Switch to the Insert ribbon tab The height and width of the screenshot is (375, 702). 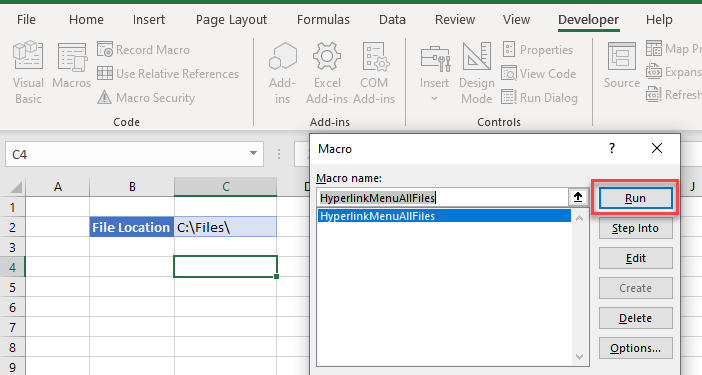tap(149, 20)
